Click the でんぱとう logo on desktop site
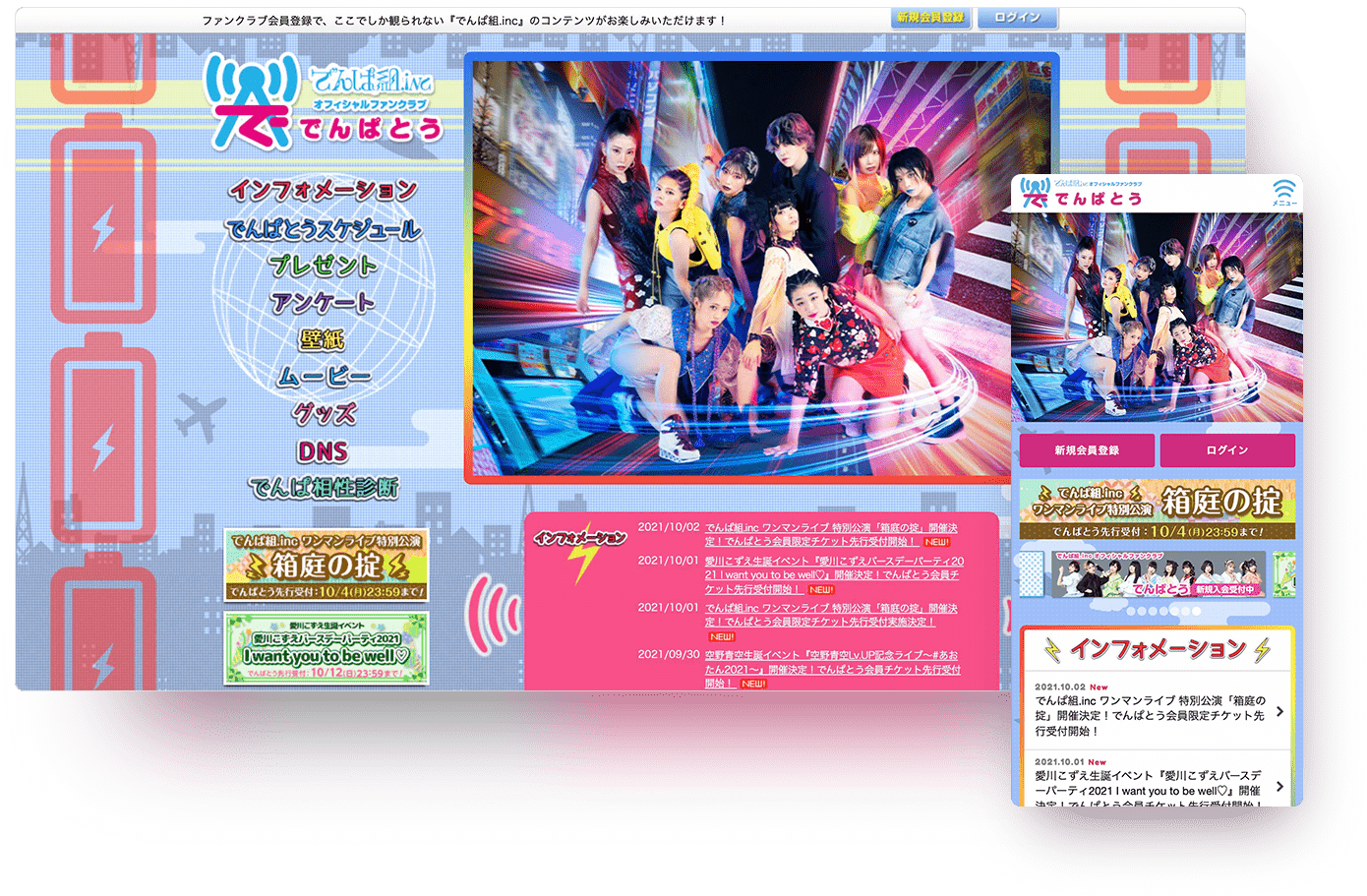This screenshot has width=1367, height=896. [x=323, y=102]
